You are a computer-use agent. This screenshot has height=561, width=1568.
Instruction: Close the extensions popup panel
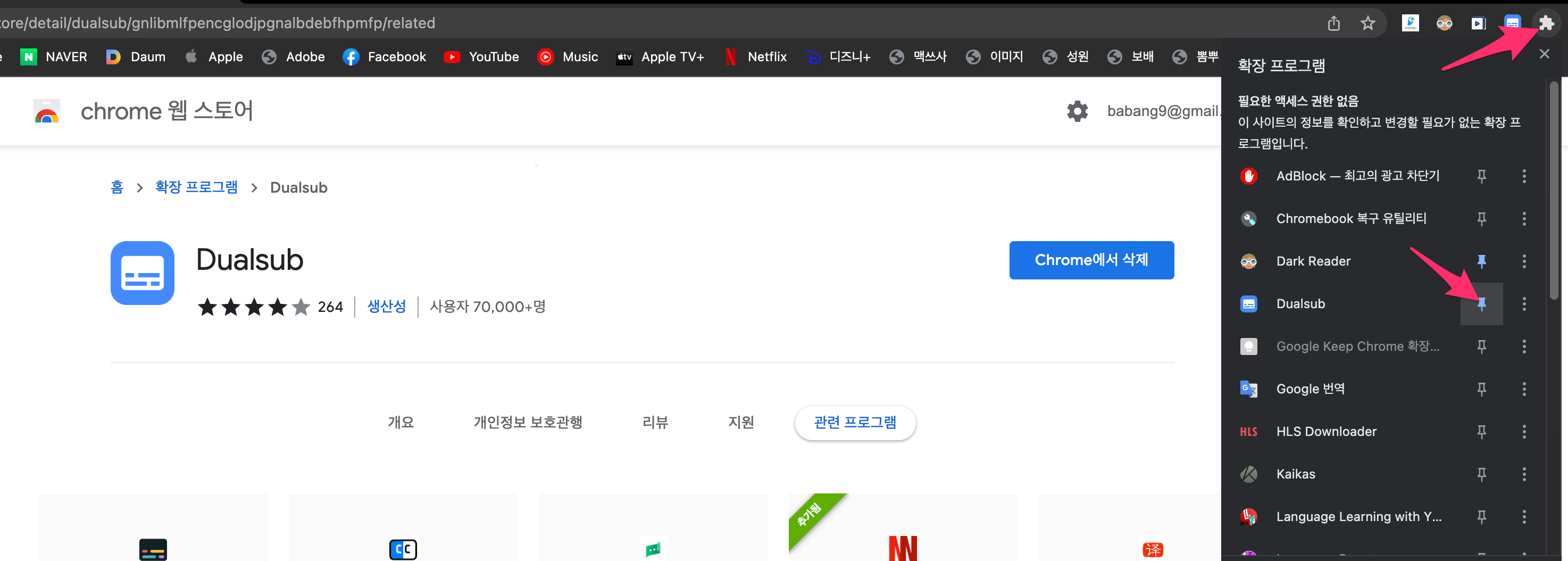pyautogui.click(x=1544, y=54)
